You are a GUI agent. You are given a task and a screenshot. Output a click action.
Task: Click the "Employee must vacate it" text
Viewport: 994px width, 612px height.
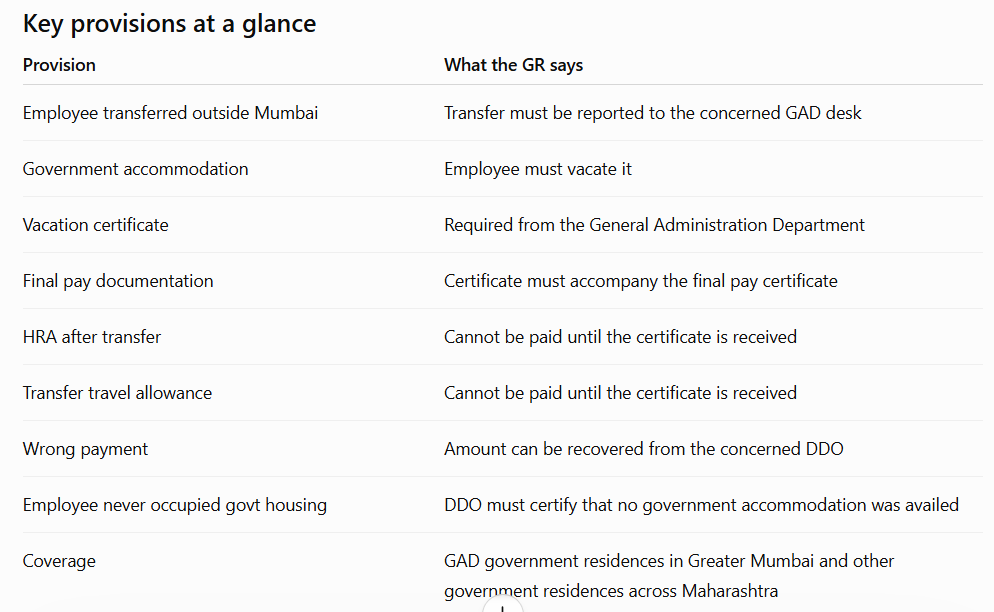538,169
